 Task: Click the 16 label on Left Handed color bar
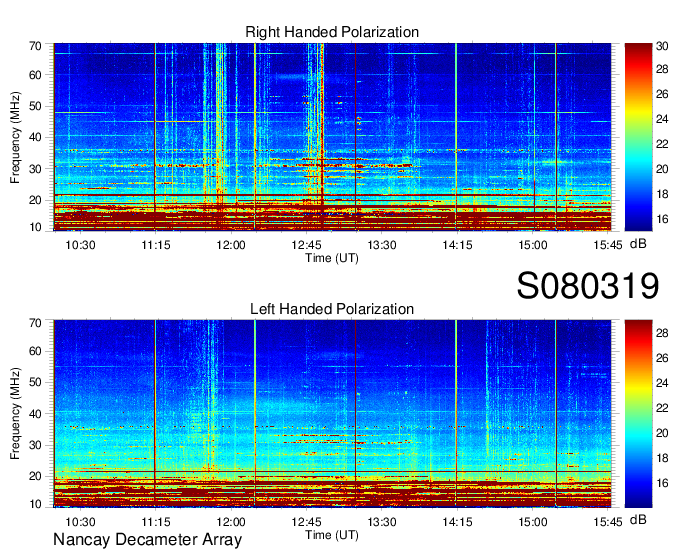pyautogui.click(x=662, y=483)
